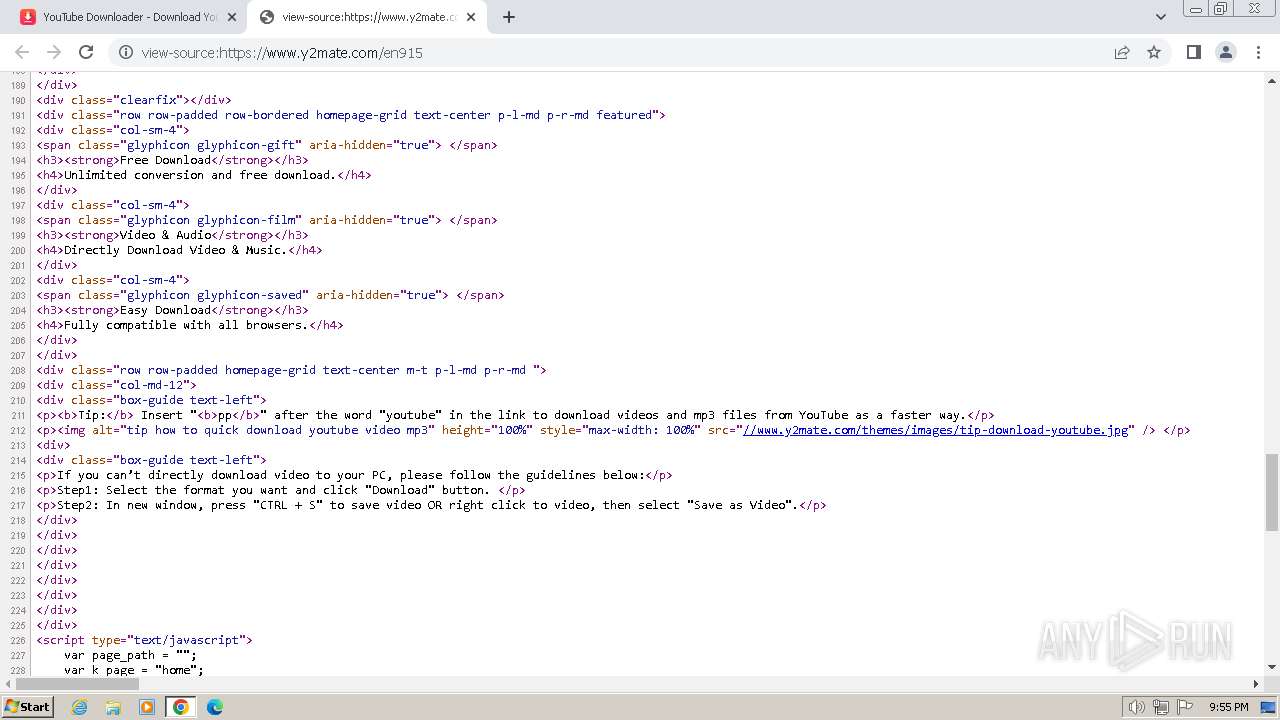Open volume control in system tray
The width and height of the screenshot is (1280, 720).
pyautogui.click(x=1137, y=707)
